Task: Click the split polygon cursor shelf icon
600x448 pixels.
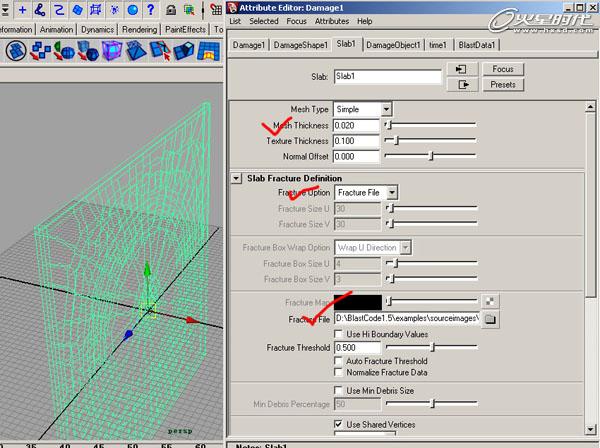Action: 160,51
